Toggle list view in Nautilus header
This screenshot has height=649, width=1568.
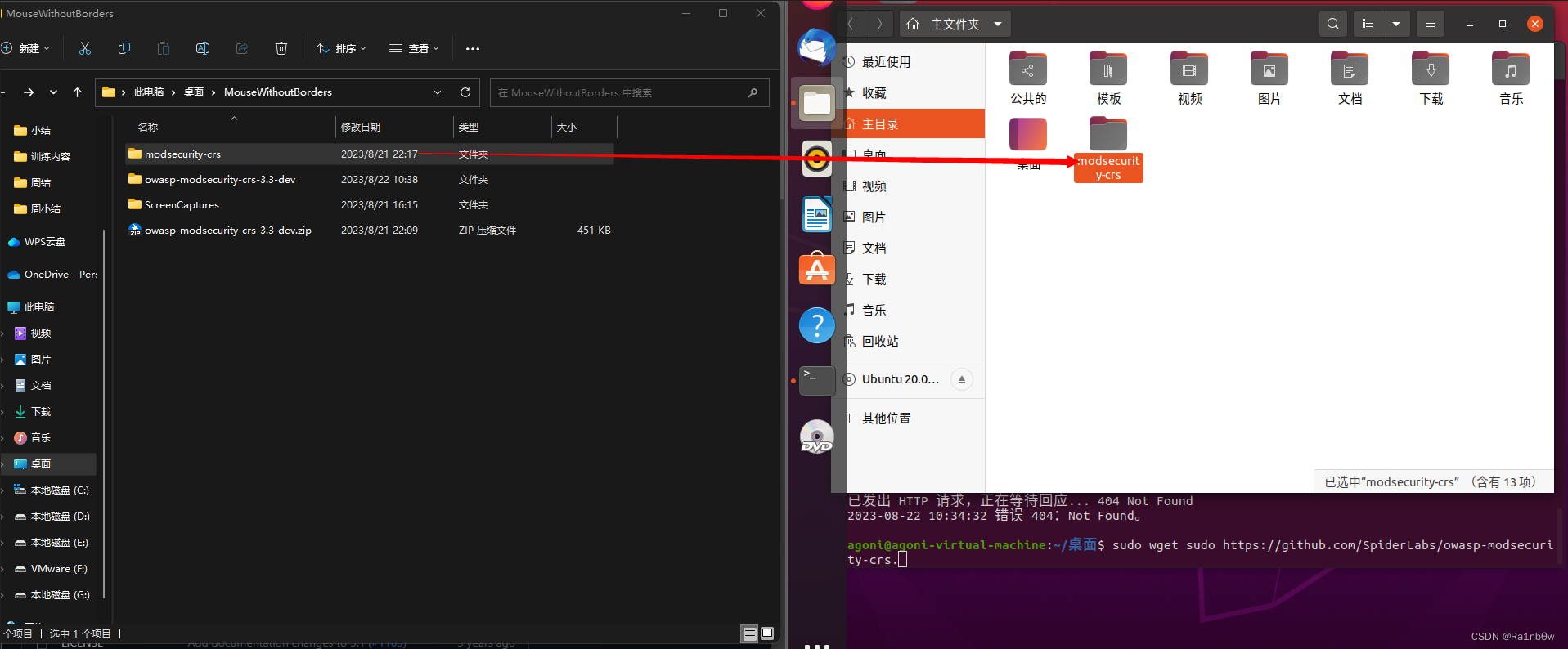pos(1368,24)
